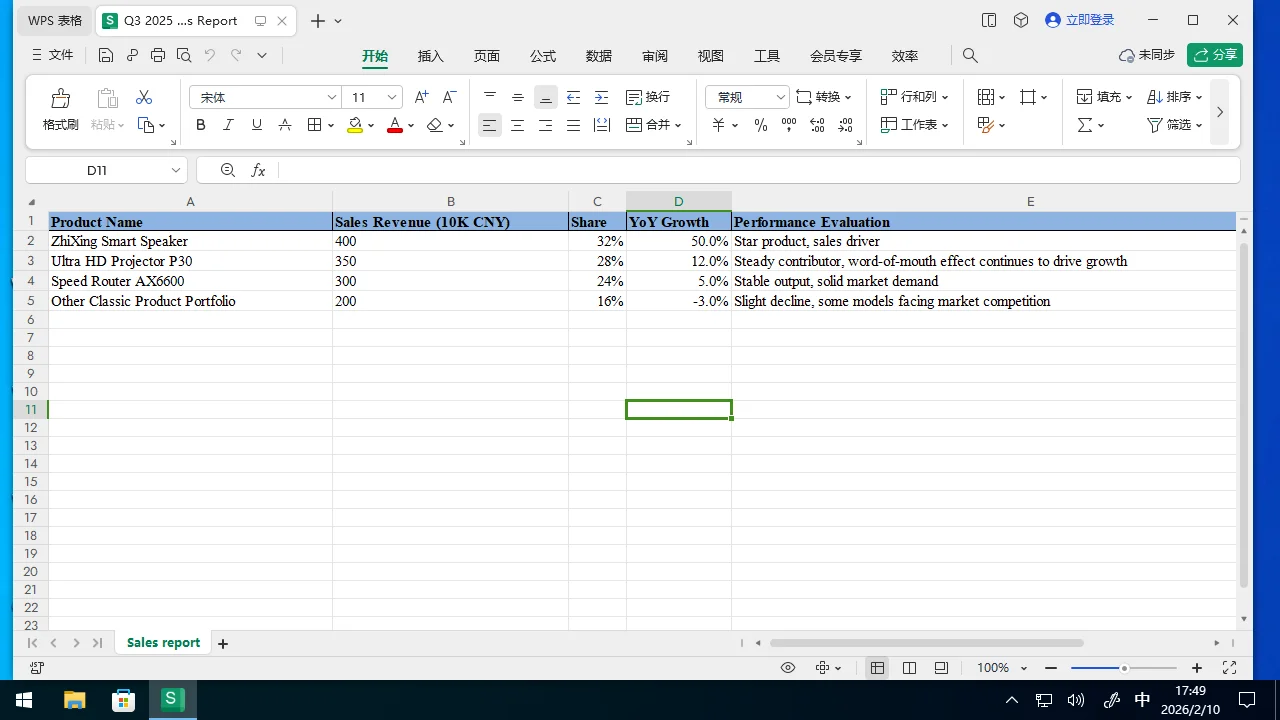Click the percent style icon
Screen dimensions: 1280x720
(761, 125)
